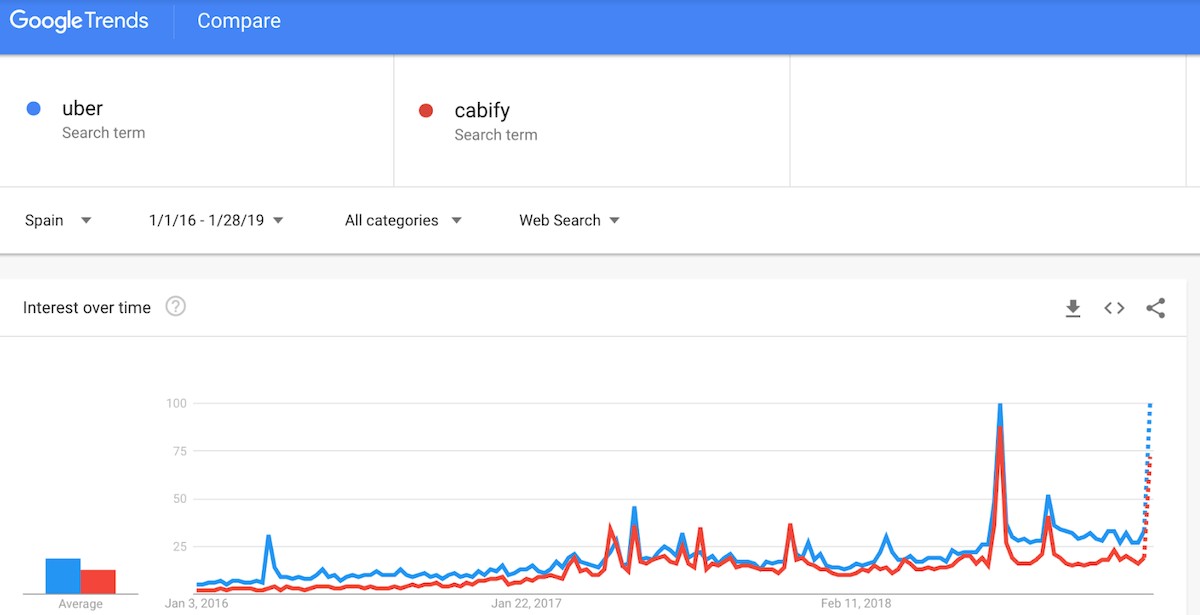The height and width of the screenshot is (615, 1200).
Task: Open the Interest over time help icon
Action: (x=175, y=307)
